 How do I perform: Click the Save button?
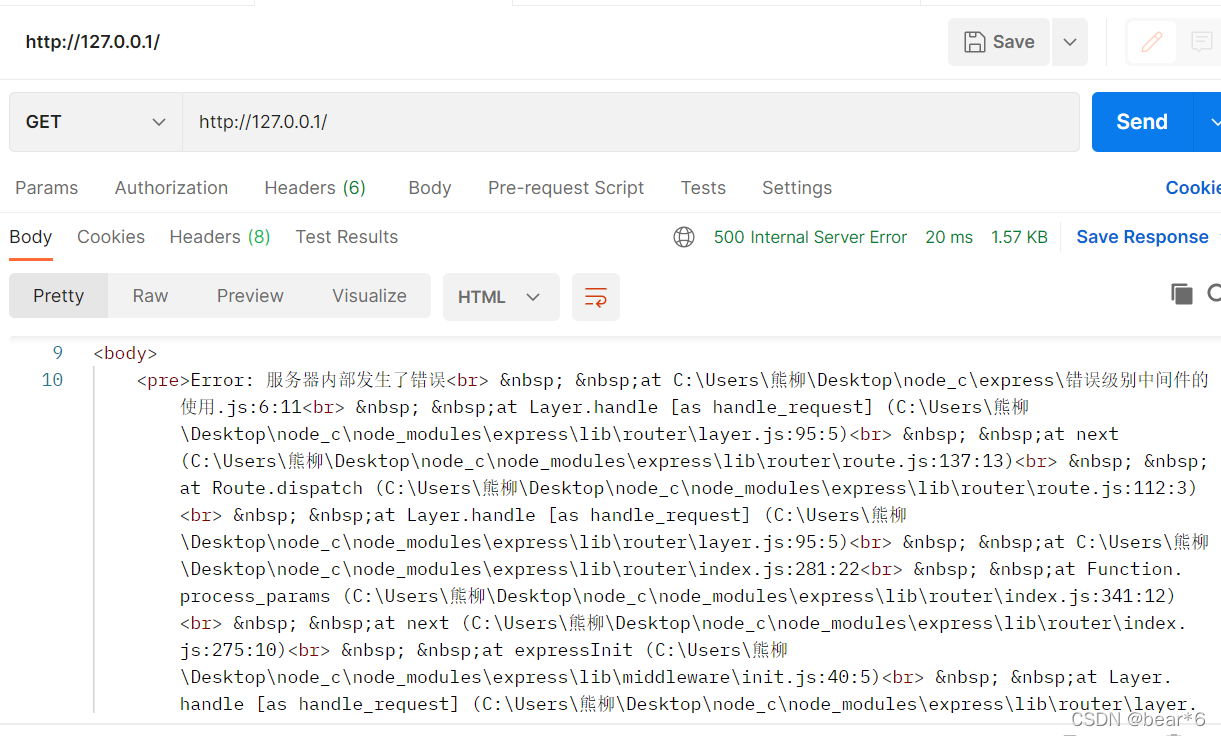pyautogui.click(x=998, y=42)
